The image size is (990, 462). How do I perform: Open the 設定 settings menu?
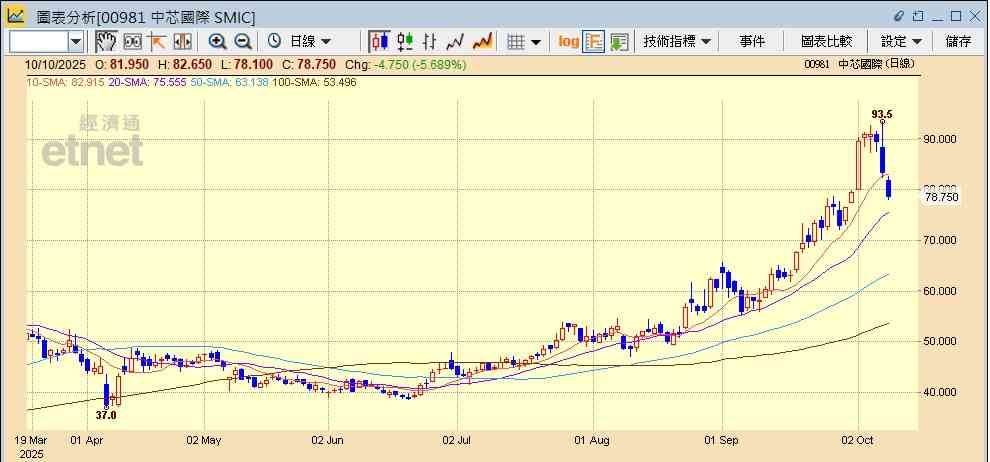point(901,41)
